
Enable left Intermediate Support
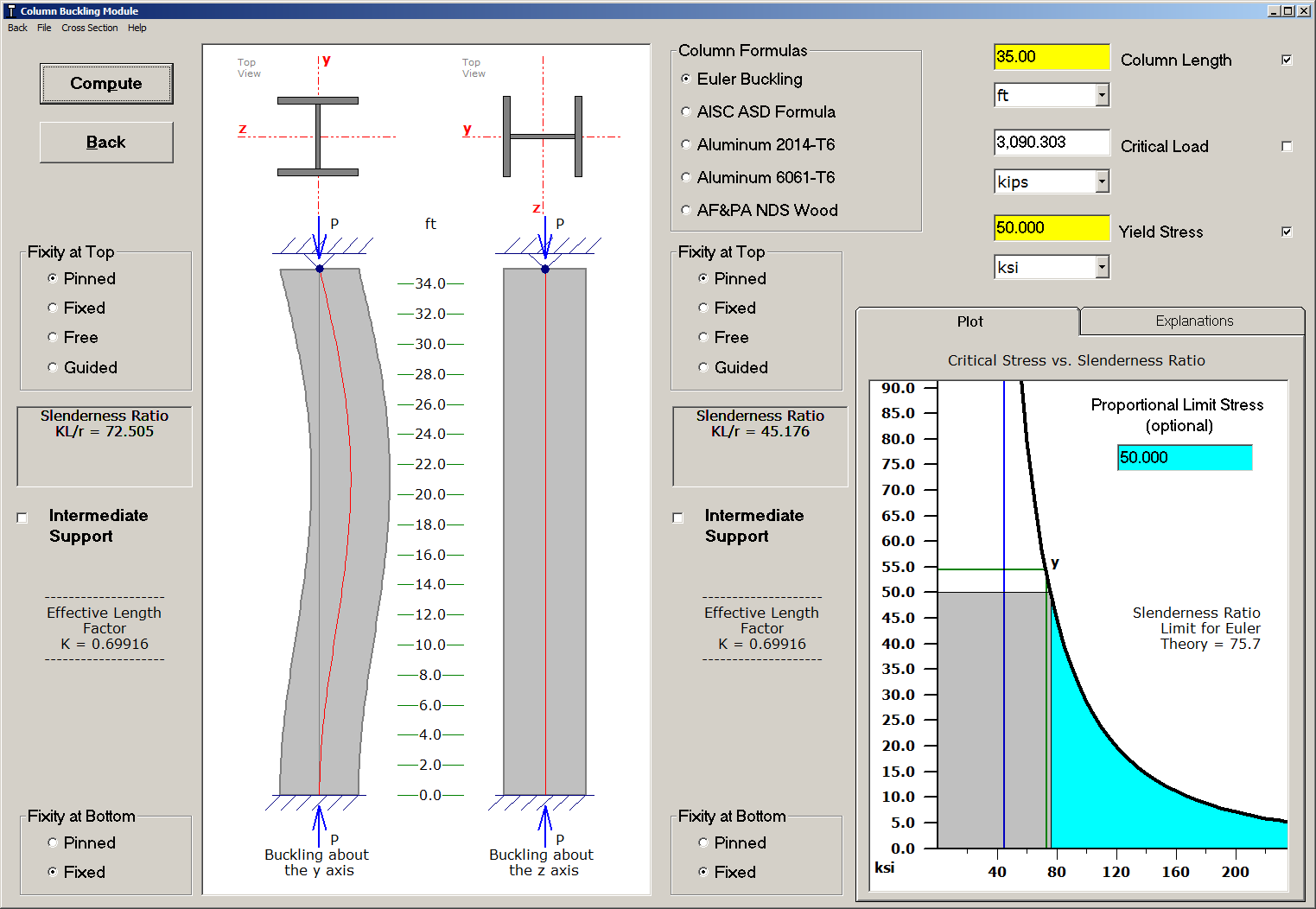point(22,517)
